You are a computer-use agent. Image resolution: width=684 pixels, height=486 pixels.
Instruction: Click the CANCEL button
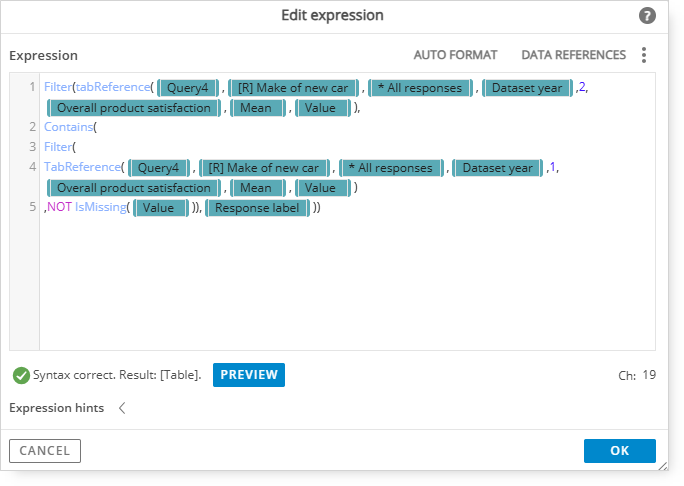point(45,451)
